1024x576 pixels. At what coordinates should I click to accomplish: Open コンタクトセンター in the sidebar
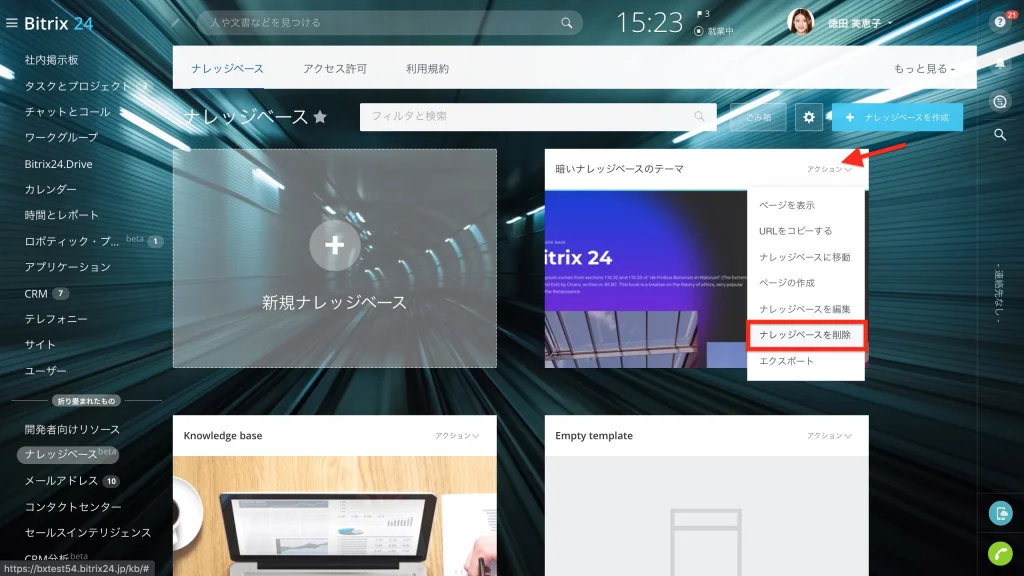(72, 507)
